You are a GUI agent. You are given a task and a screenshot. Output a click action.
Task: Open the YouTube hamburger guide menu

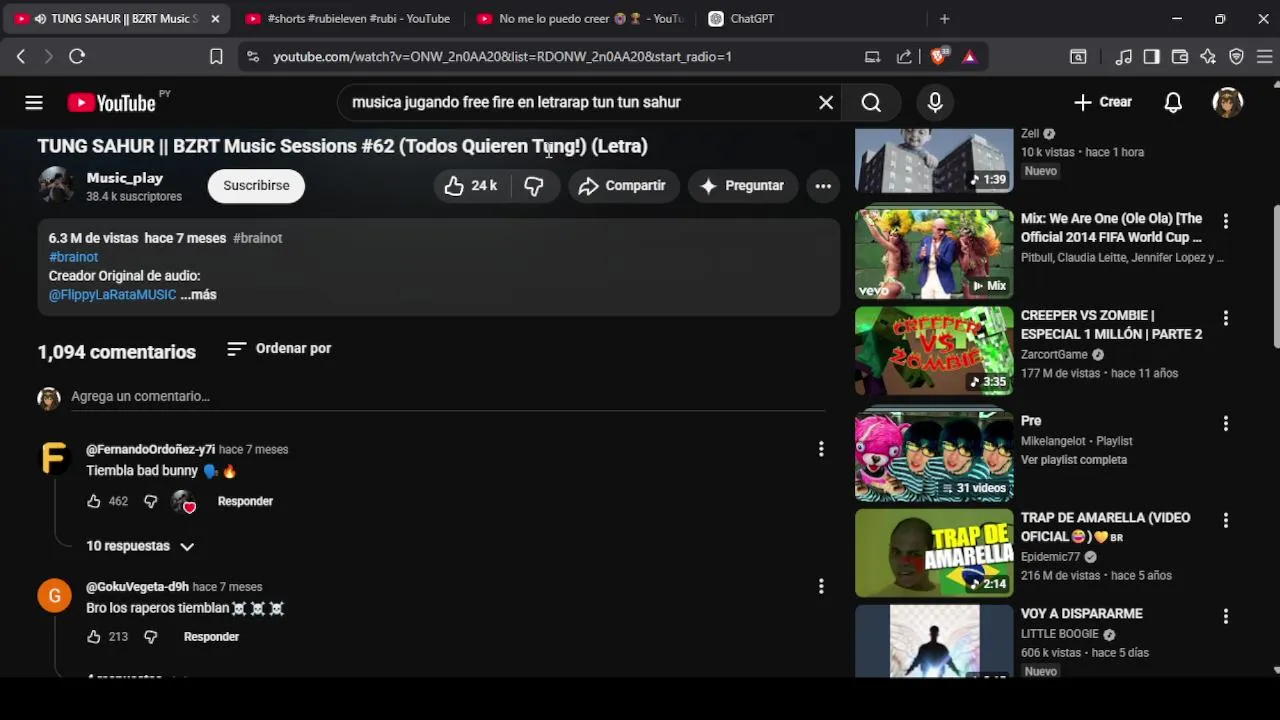[34, 102]
